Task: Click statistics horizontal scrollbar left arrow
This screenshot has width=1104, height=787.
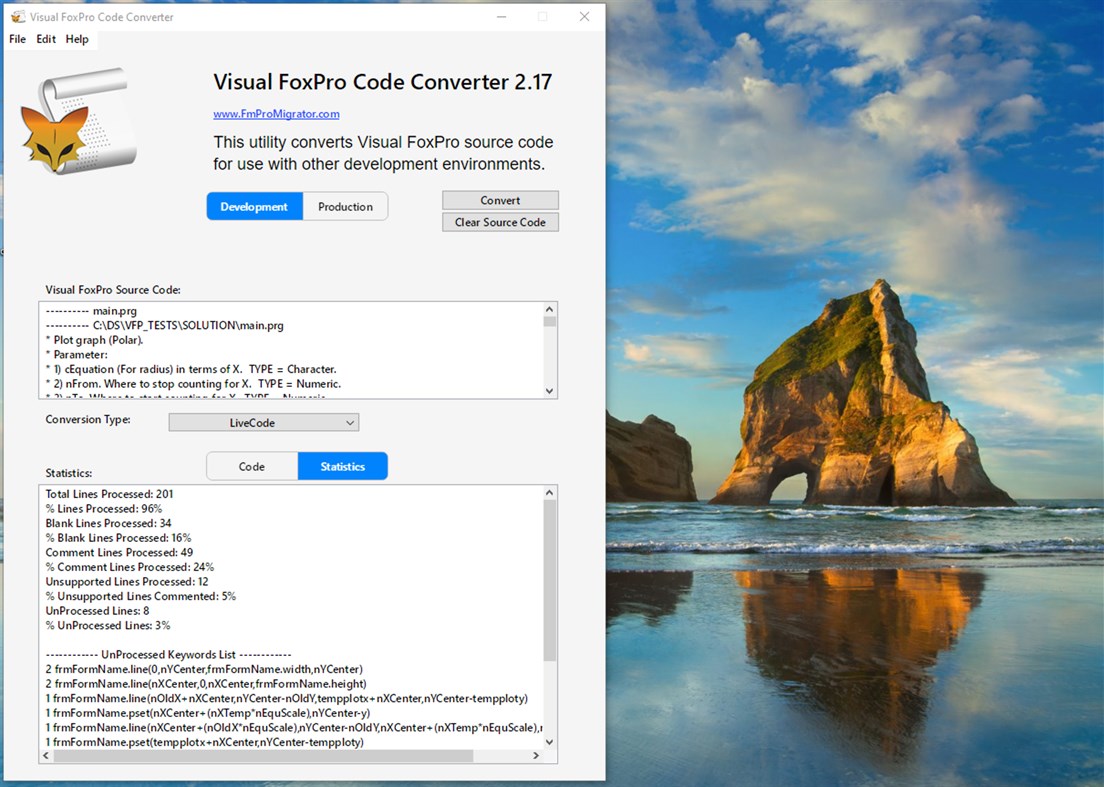Action: (46, 755)
